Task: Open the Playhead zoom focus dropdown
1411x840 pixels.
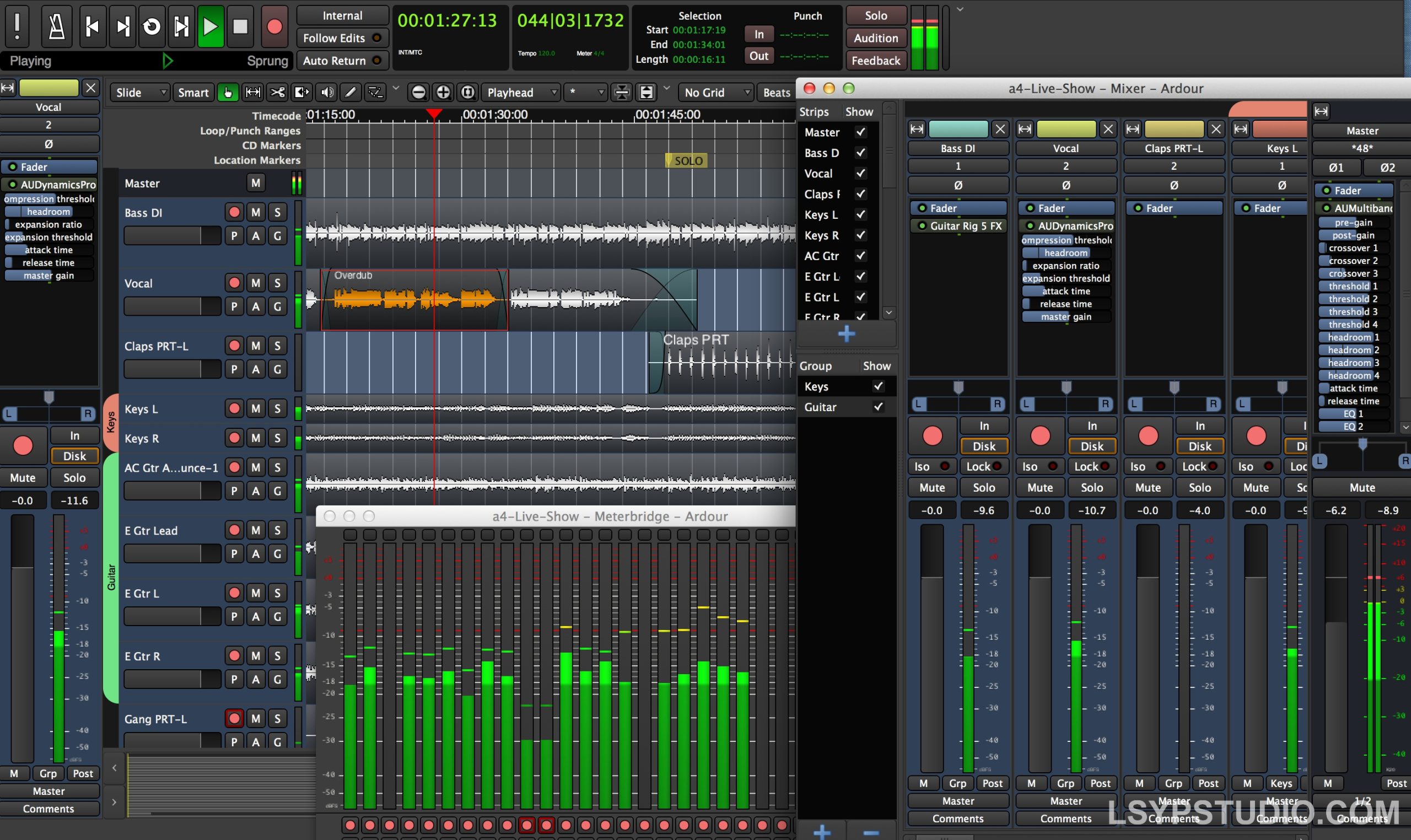Action: tap(520, 92)
